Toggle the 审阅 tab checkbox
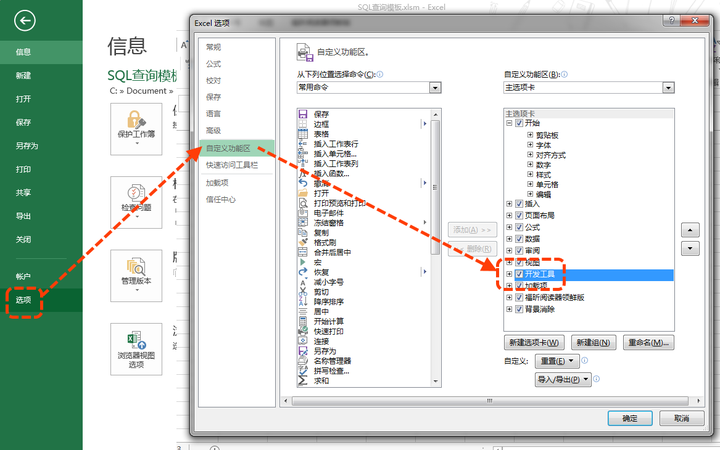720x450 pixels. click(519, 251)
